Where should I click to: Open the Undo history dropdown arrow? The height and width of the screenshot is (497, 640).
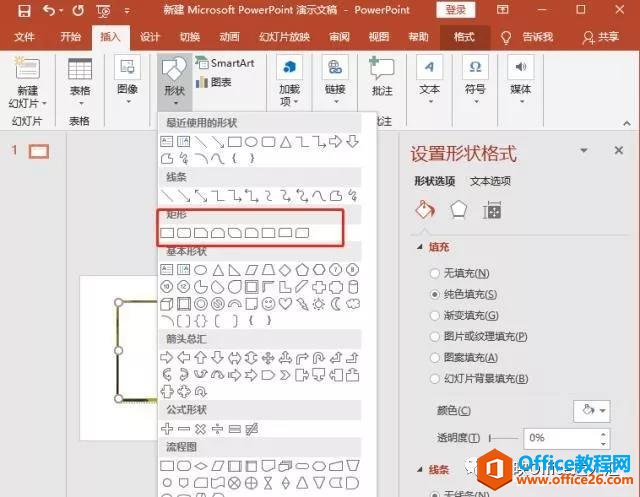(x=61, y=11)
